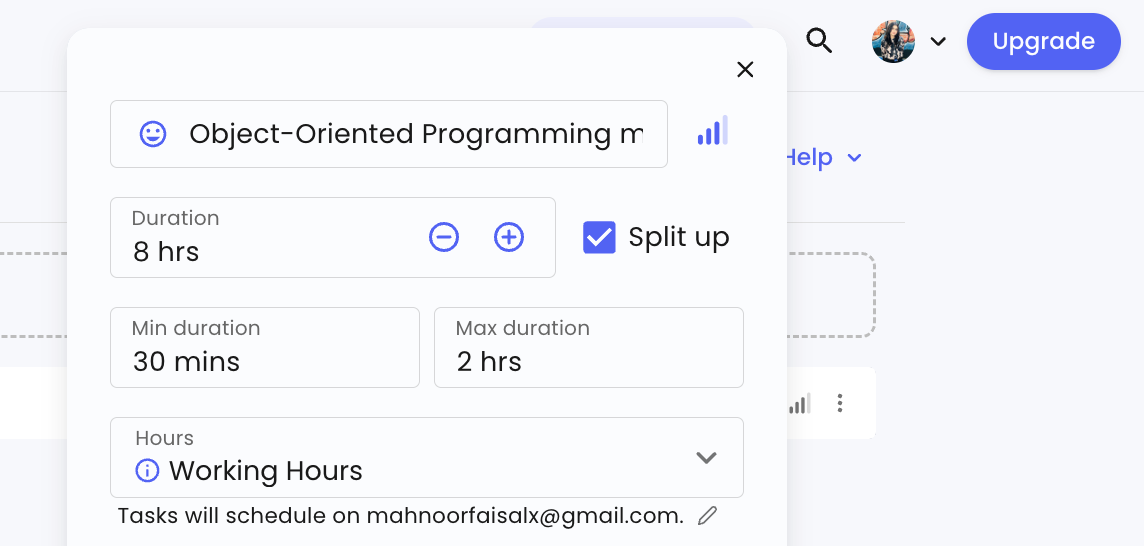This screenshot has width=1144, height=546.
Task: Click the Upgrade button
Action: pos(1043,41)
